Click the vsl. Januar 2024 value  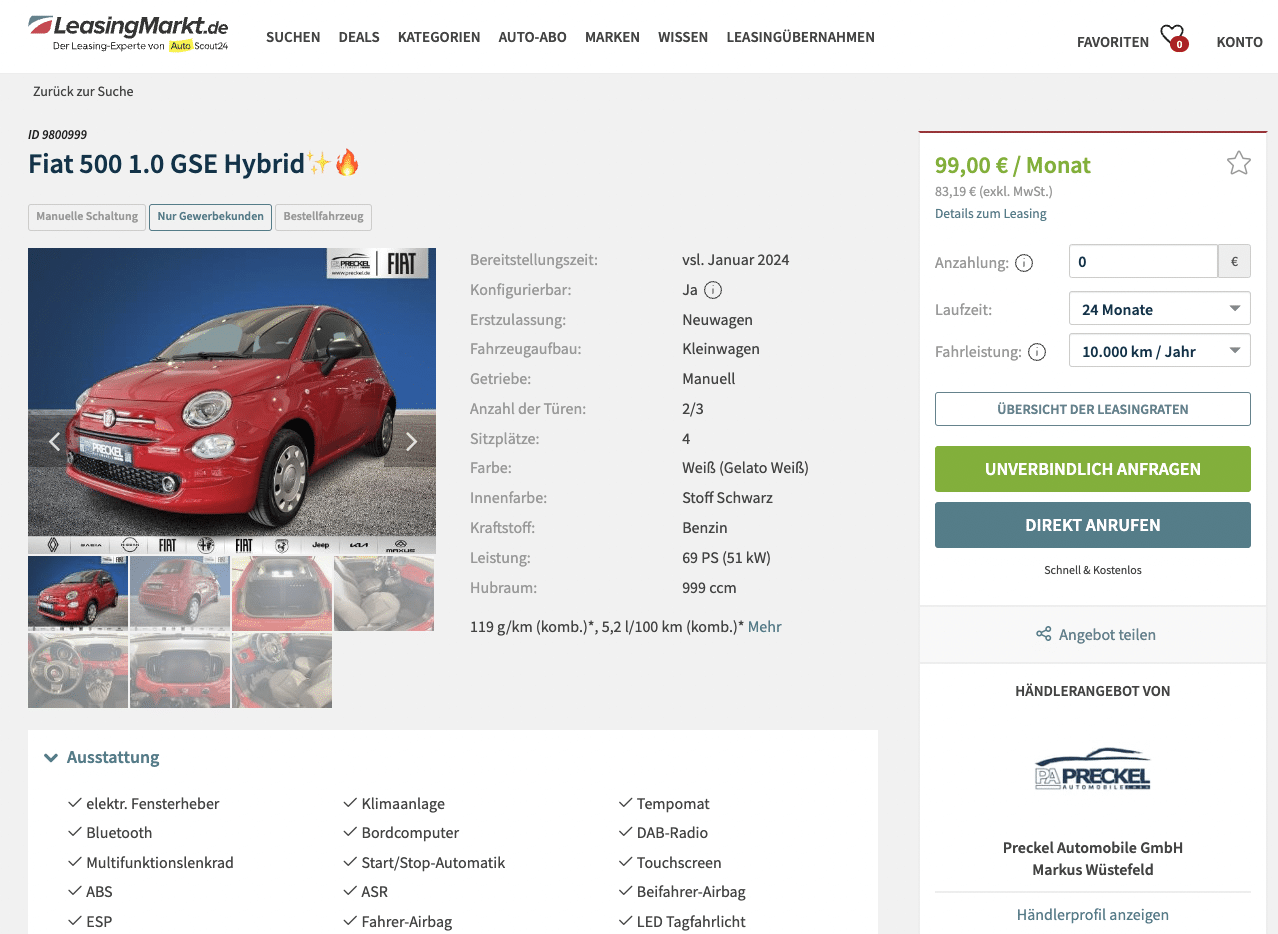tap(736, 260)
